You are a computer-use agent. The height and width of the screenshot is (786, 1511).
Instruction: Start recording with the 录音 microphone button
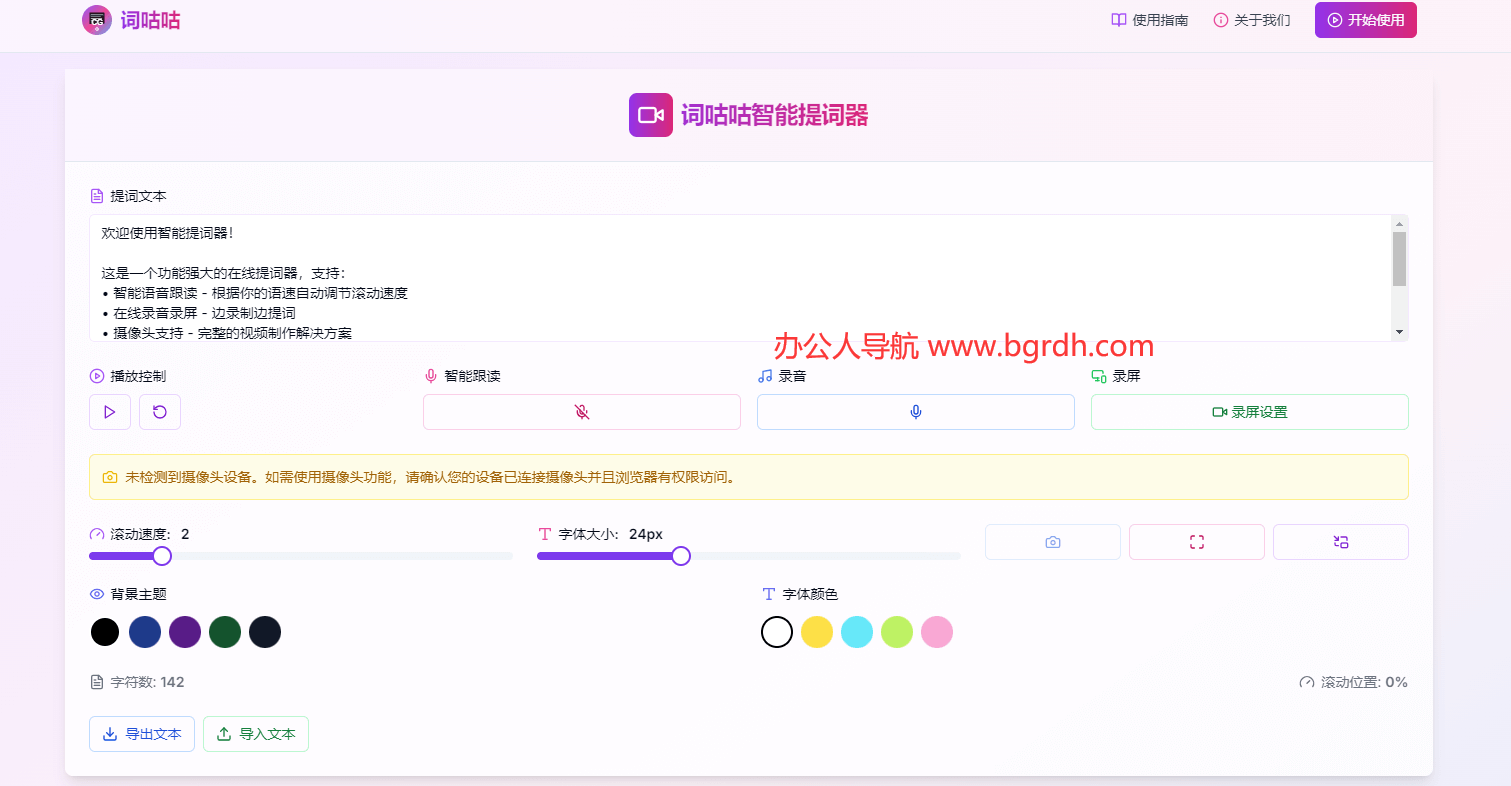point(915,411)
